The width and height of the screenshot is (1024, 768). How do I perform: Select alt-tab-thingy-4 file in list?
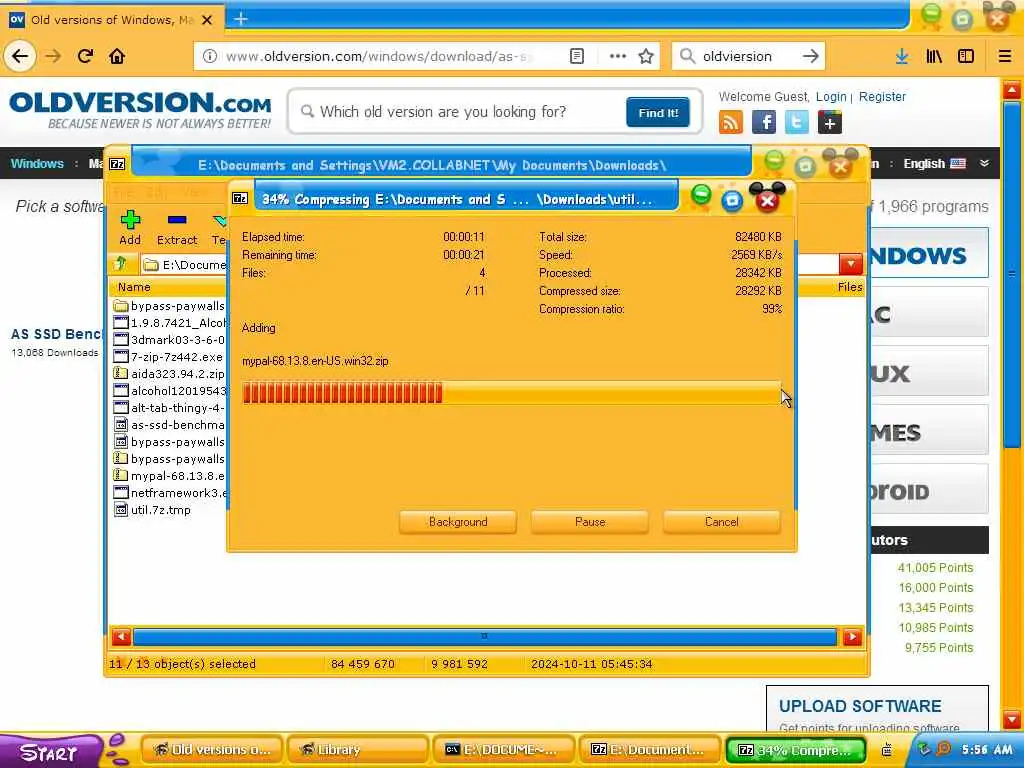pyautogui.click(x=168, y=408)
